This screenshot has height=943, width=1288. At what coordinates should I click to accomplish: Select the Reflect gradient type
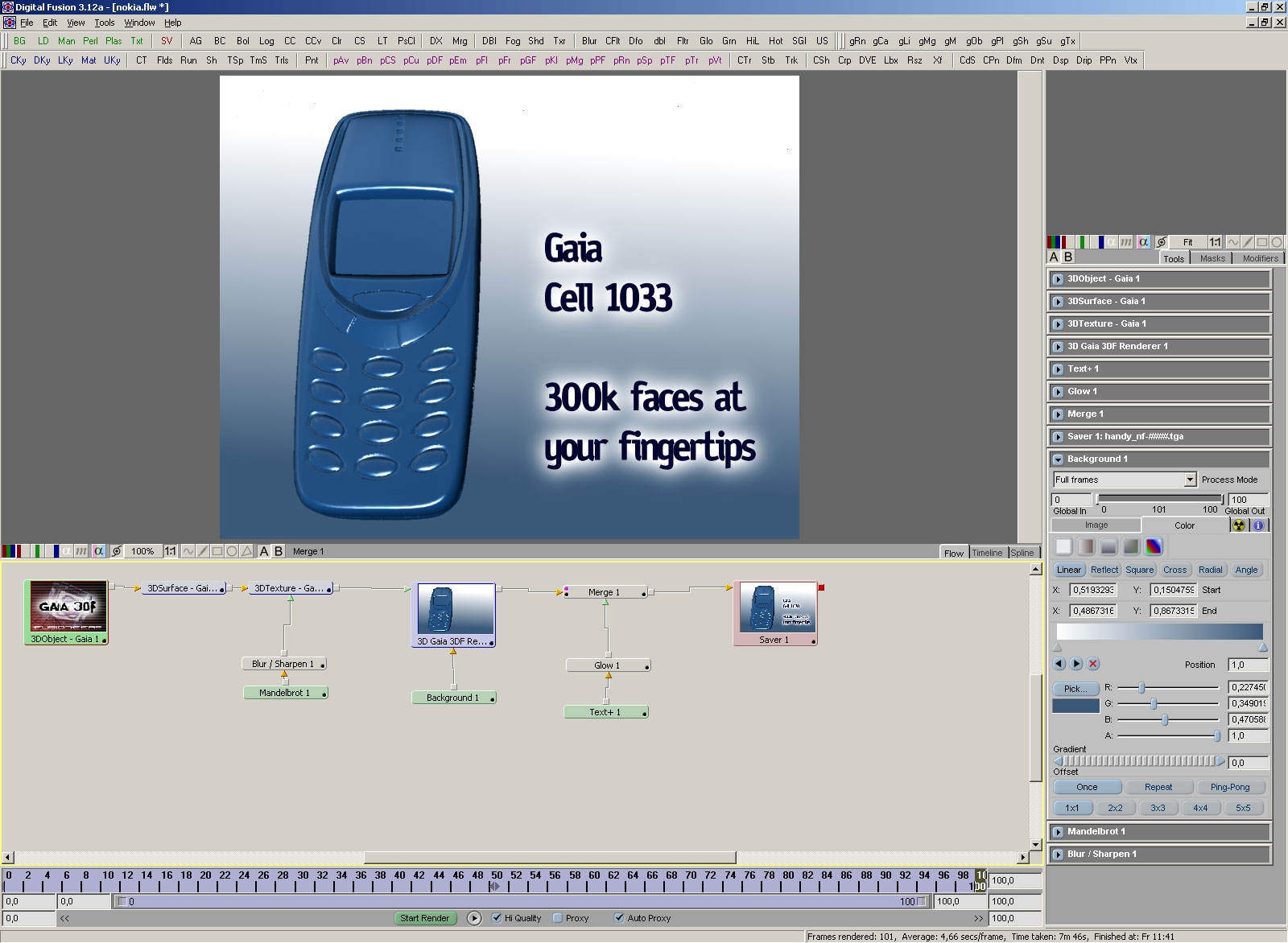pos(1104,570)
